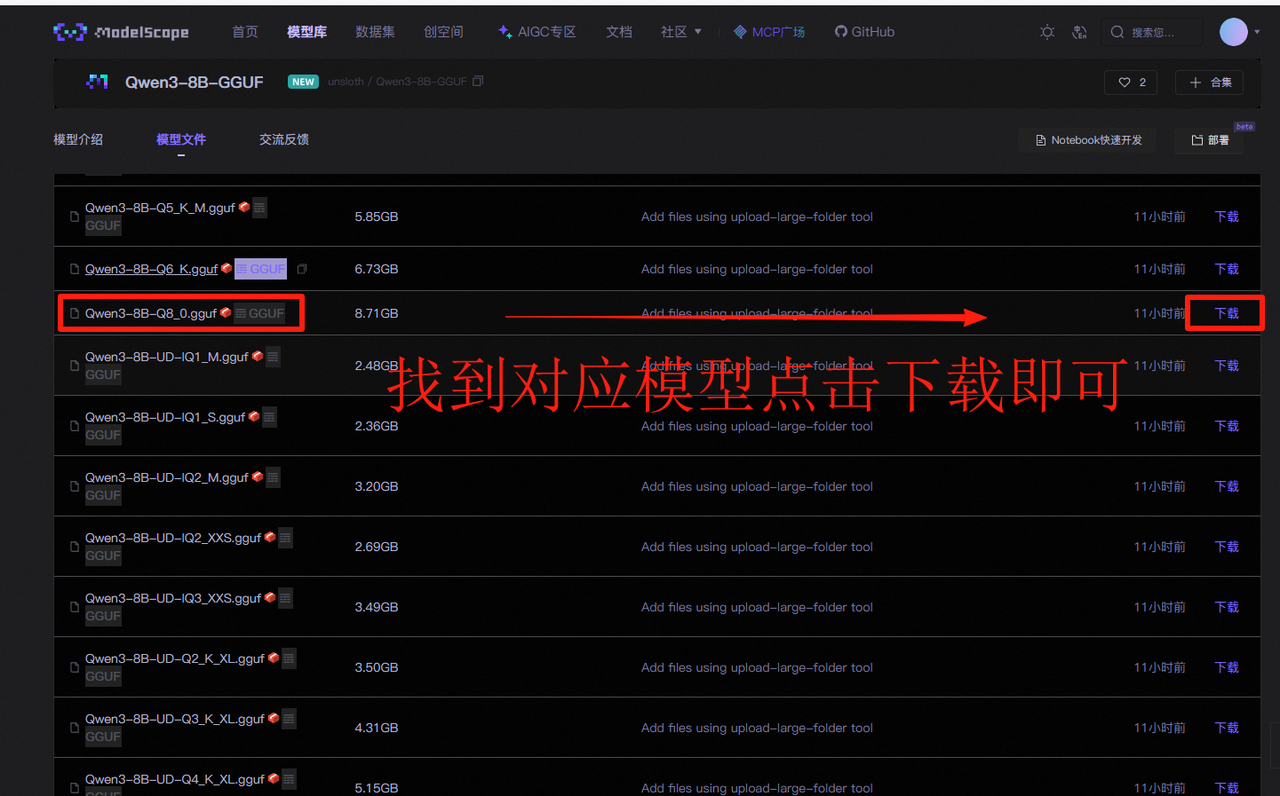
Task: Click the GitHub link in the navigation
Action: click(x=865, y=32)
